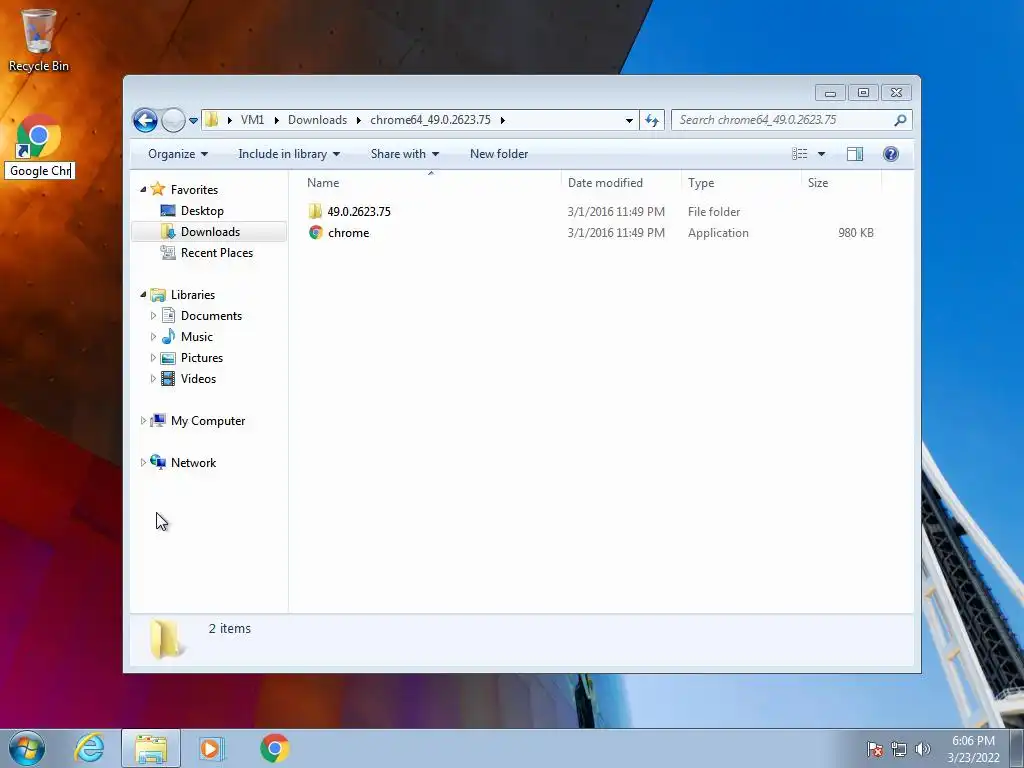
Task: Expand arrow after VM1 breadcrumb
Action: [x=276, y=120]
